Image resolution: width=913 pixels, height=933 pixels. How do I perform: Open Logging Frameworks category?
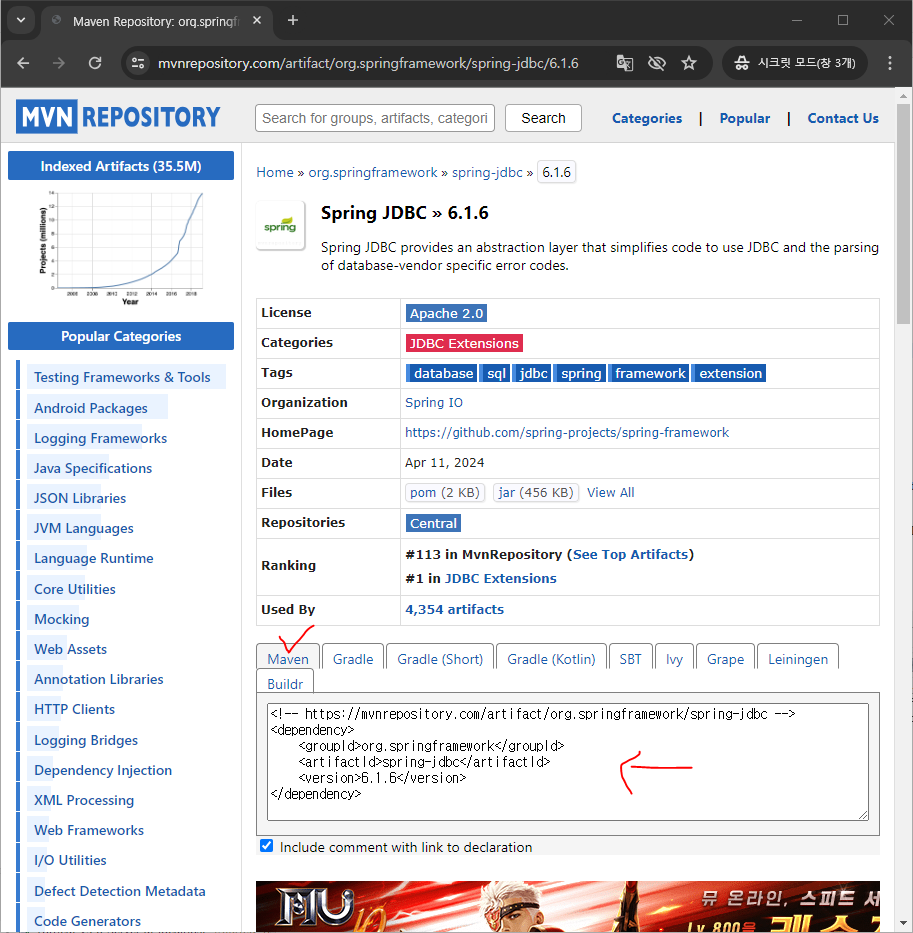pos(100,438)
